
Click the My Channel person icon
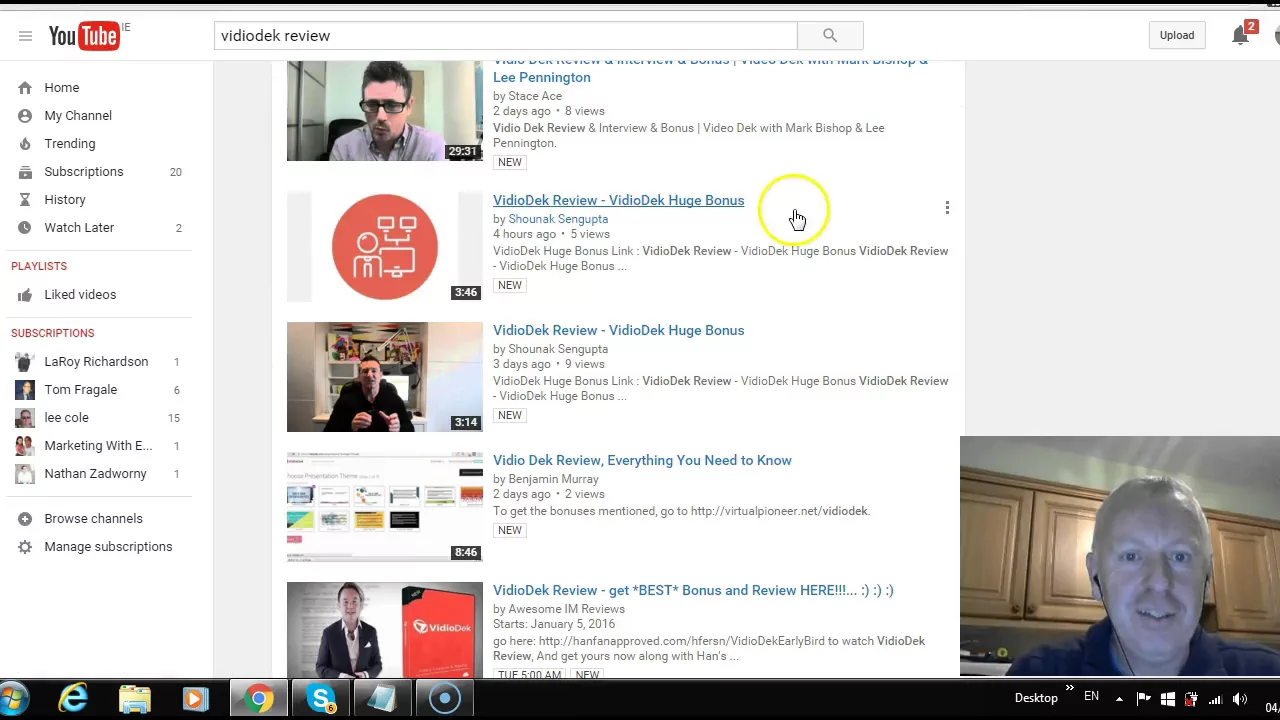click(25, 116)
